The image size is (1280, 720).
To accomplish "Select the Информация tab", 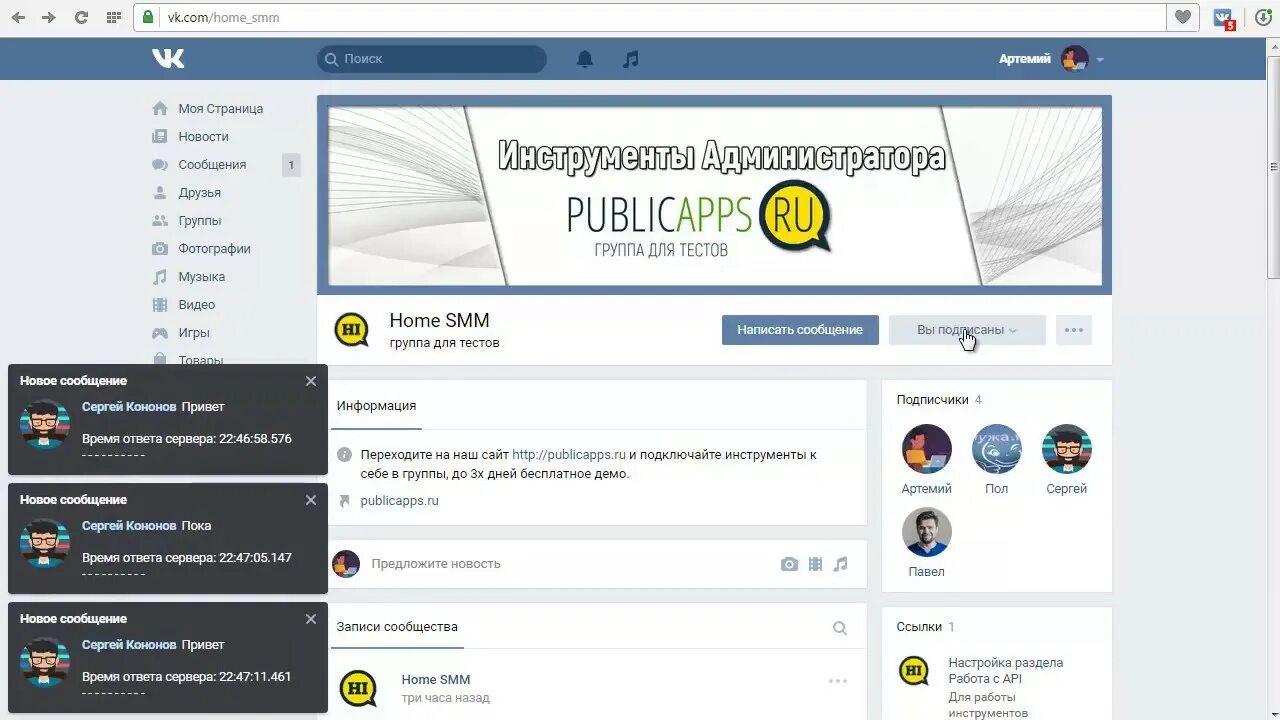I will click(x=376, y=405).
